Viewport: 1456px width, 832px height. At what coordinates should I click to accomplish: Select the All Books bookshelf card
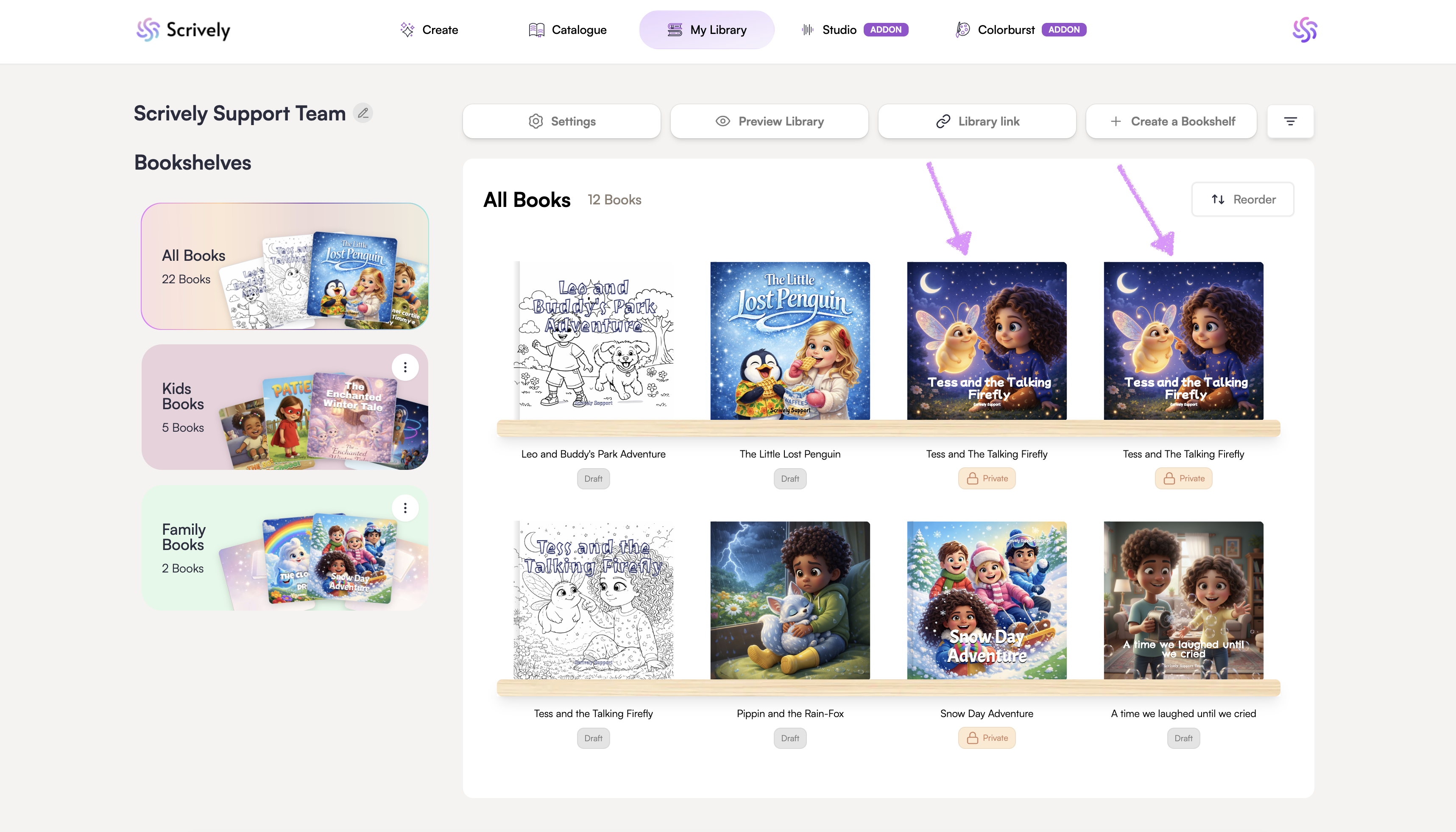(285, 266)
